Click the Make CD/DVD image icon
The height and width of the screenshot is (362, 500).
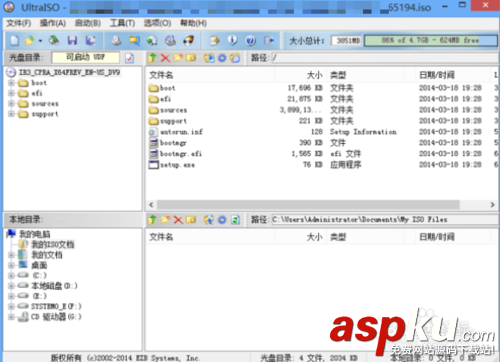pos(116,41)
